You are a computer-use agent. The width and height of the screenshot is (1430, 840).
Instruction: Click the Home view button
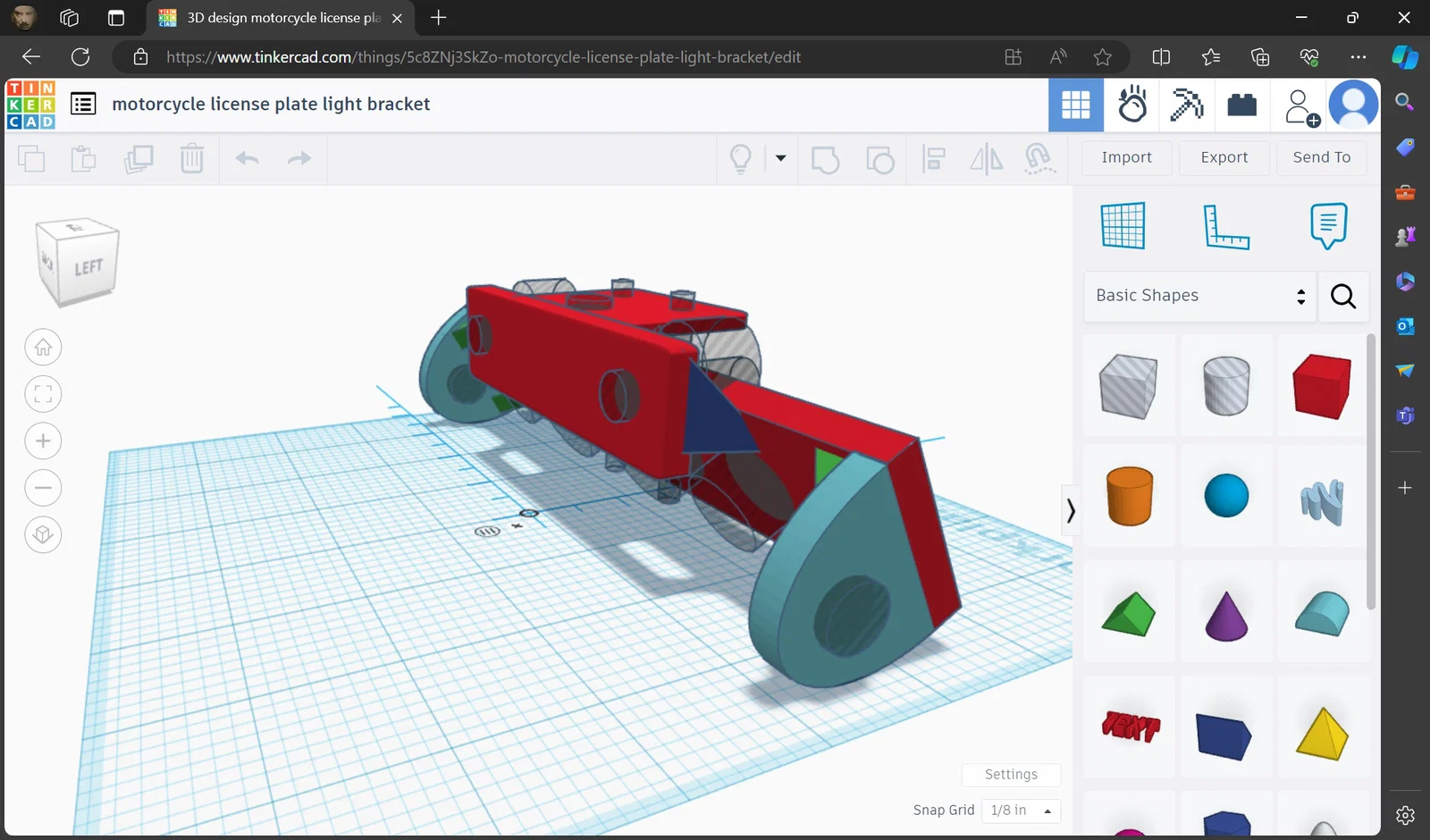click(43, 347)
